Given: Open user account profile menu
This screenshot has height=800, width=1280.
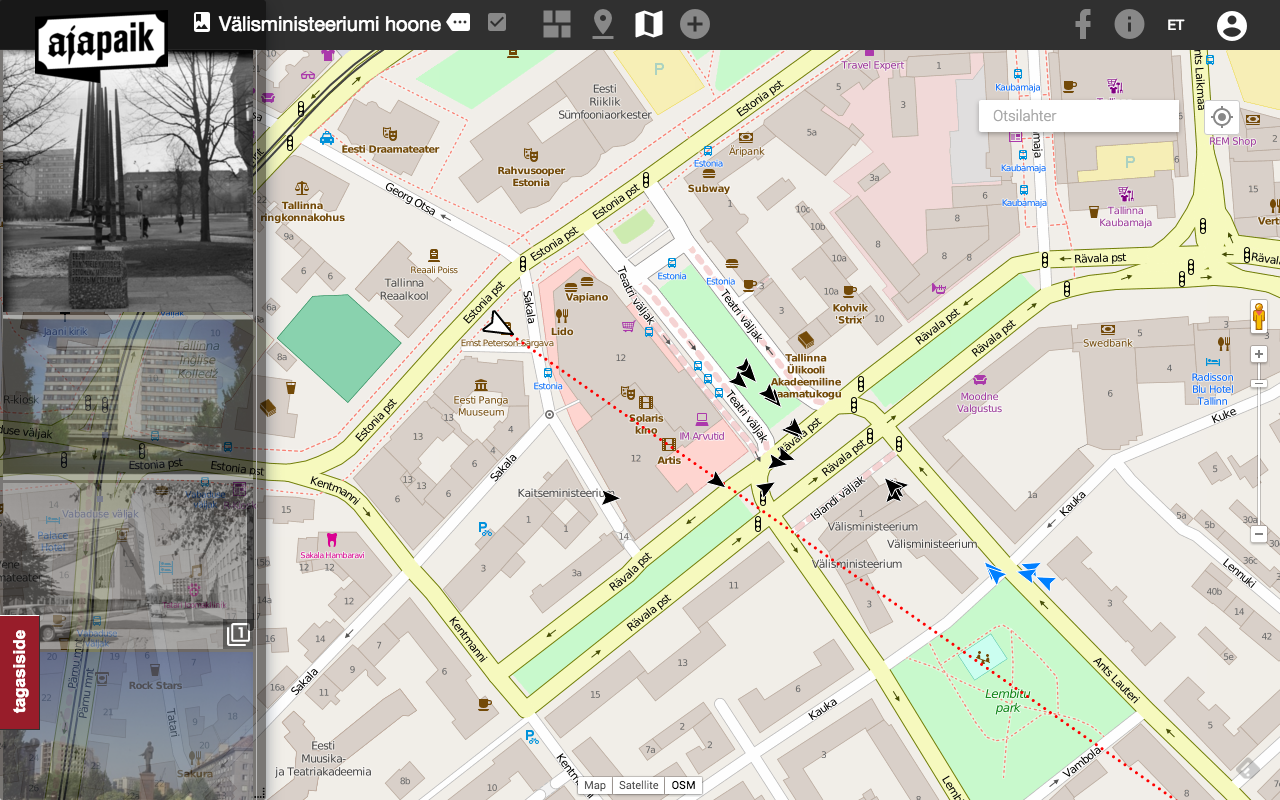Looking at the screenshot, I should 1232,25.
